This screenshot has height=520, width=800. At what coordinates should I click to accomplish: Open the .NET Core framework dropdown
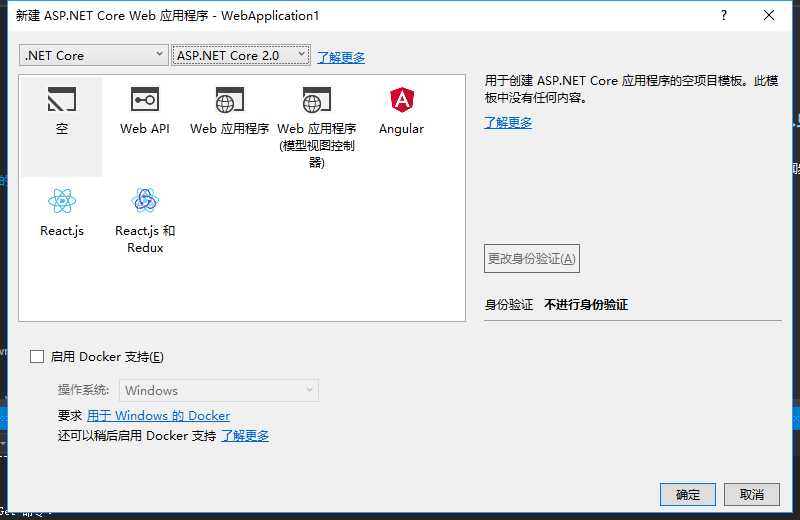(x=94, y=55)
